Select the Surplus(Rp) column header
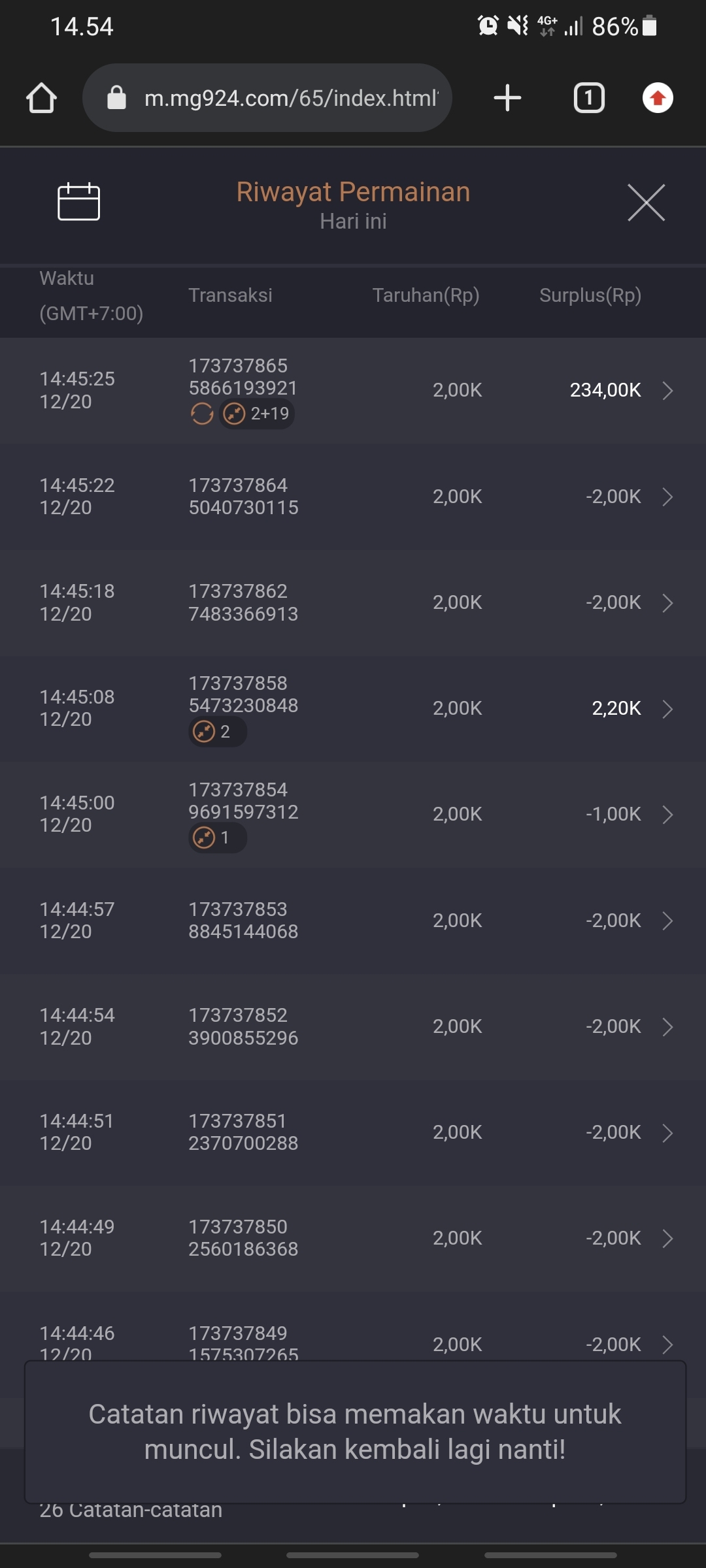Screen dimensions: 706x1568 coord(590,295)
